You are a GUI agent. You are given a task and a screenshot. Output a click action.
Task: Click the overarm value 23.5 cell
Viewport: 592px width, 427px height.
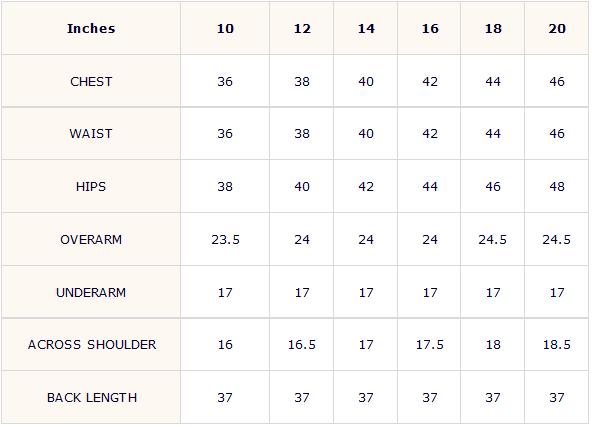225,239
